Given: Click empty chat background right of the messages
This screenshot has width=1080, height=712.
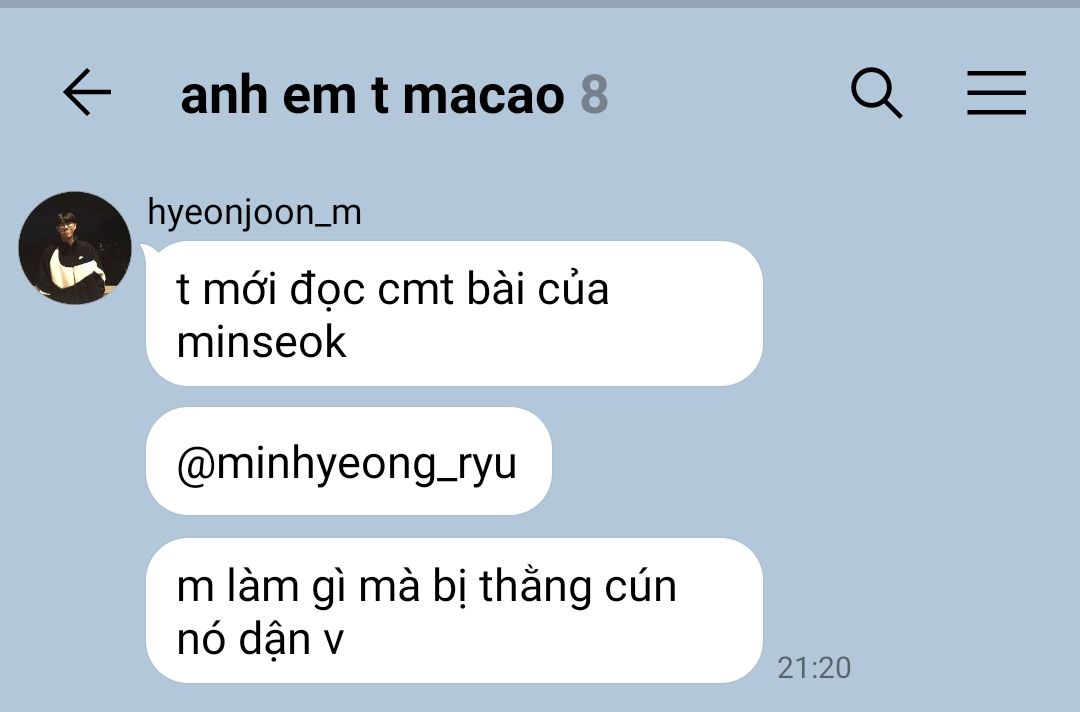Looking at the screenshot, I should (x=923, y=413).
